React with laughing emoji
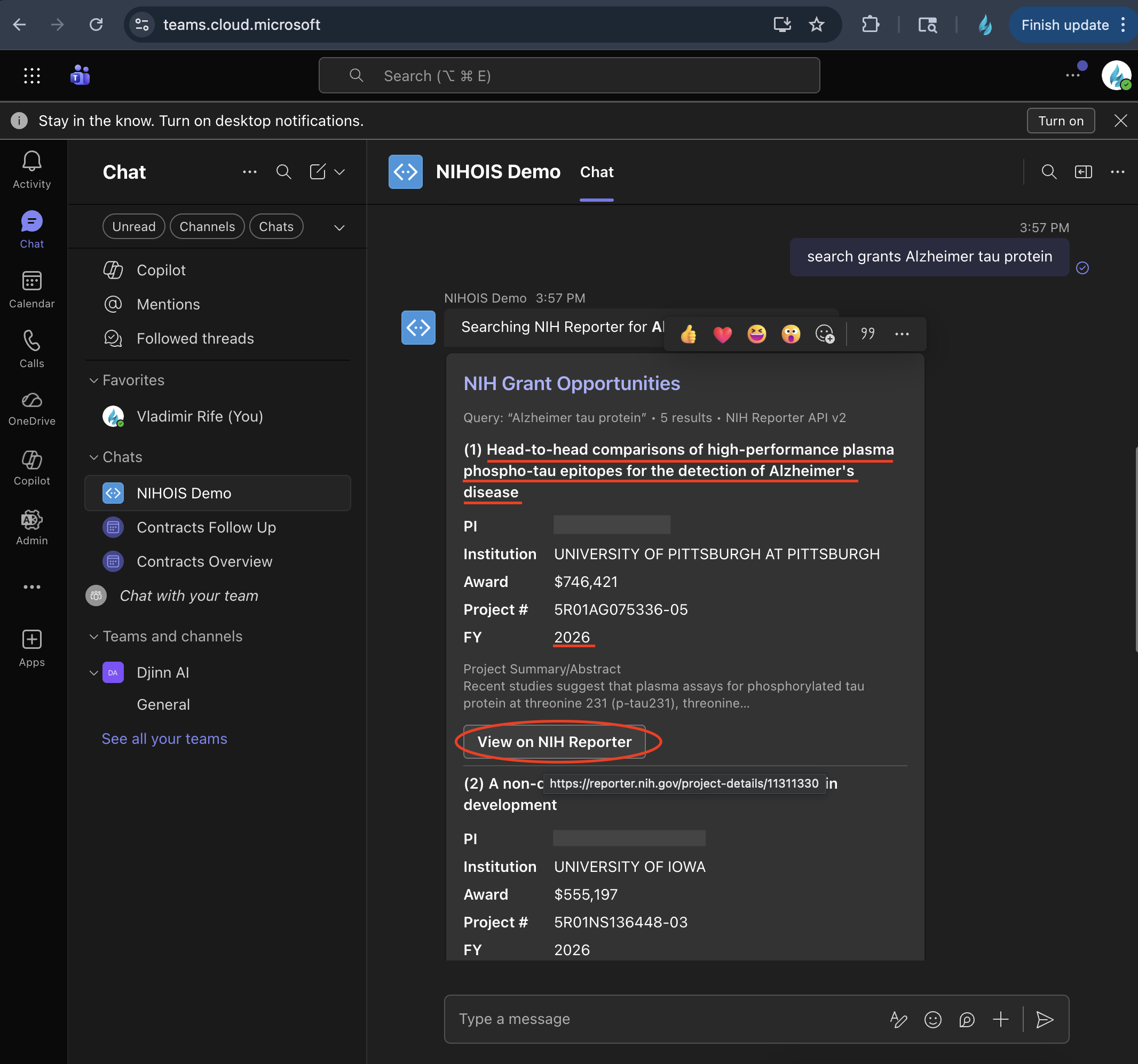Image resolution: width=1138 pixels, height=1064 pixels. (x=757, y=334)
